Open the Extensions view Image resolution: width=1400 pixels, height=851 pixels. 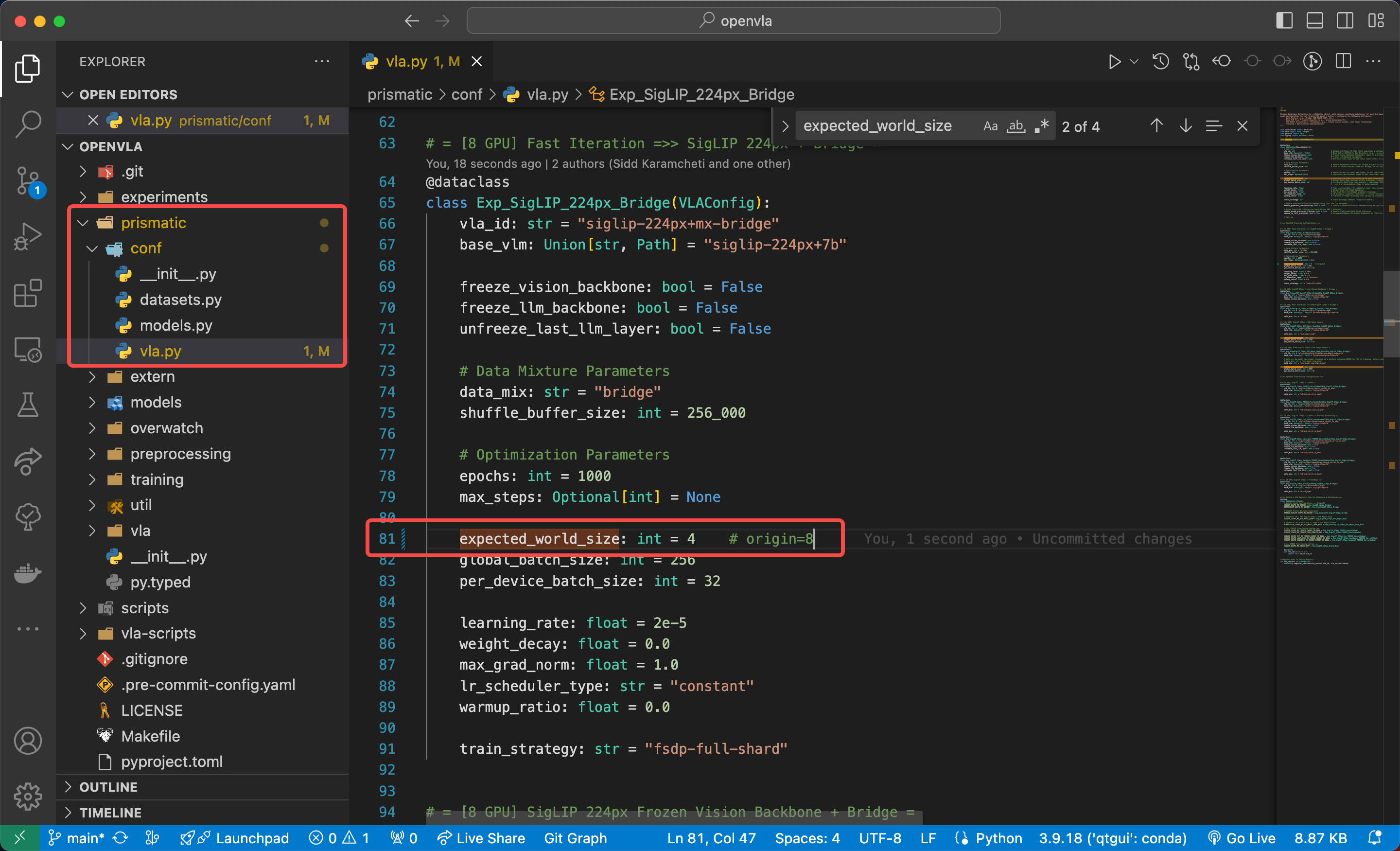(27, 293)
